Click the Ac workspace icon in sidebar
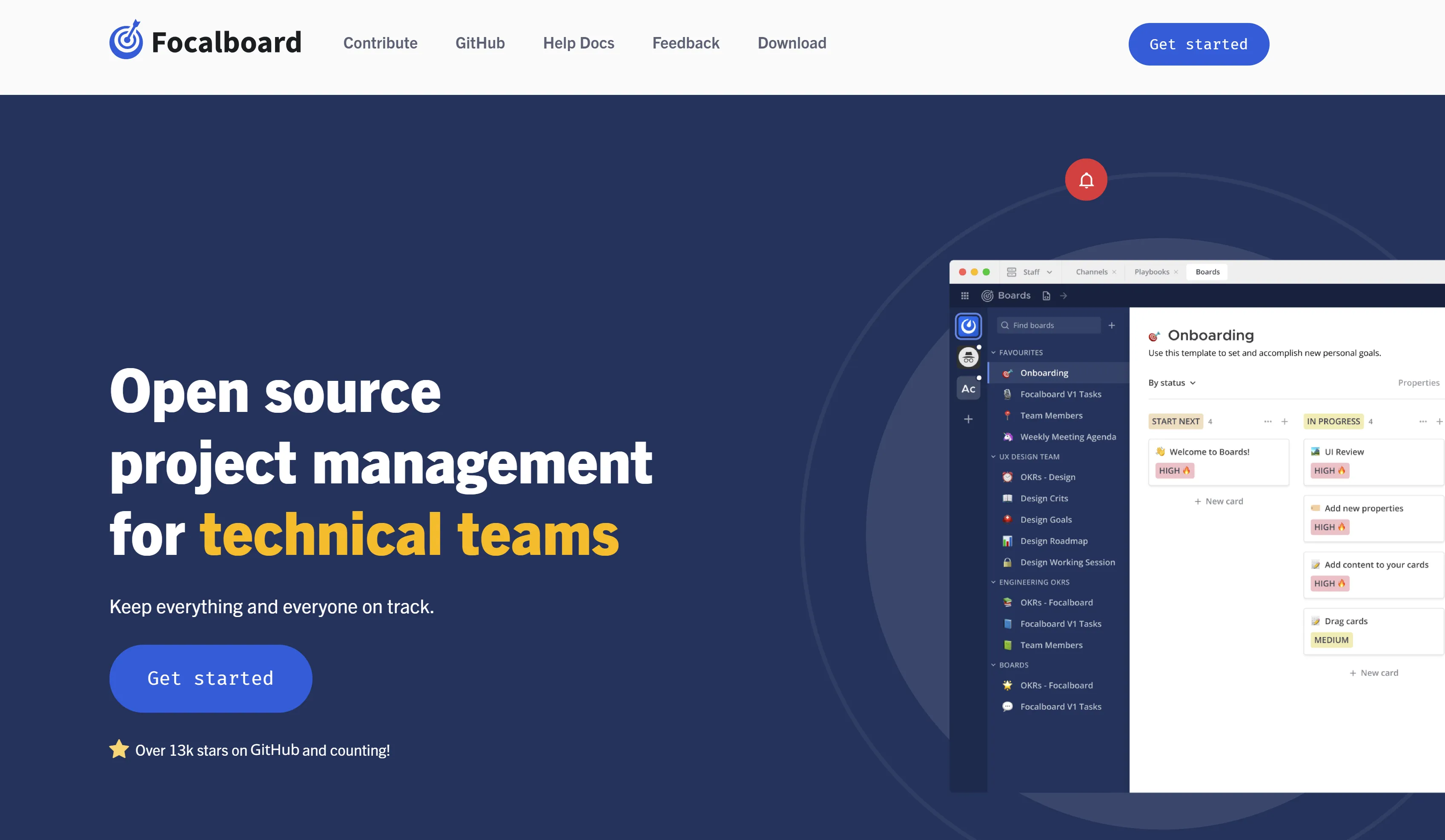Screen dimensions: 1445x840 click(x=968, y=389)
